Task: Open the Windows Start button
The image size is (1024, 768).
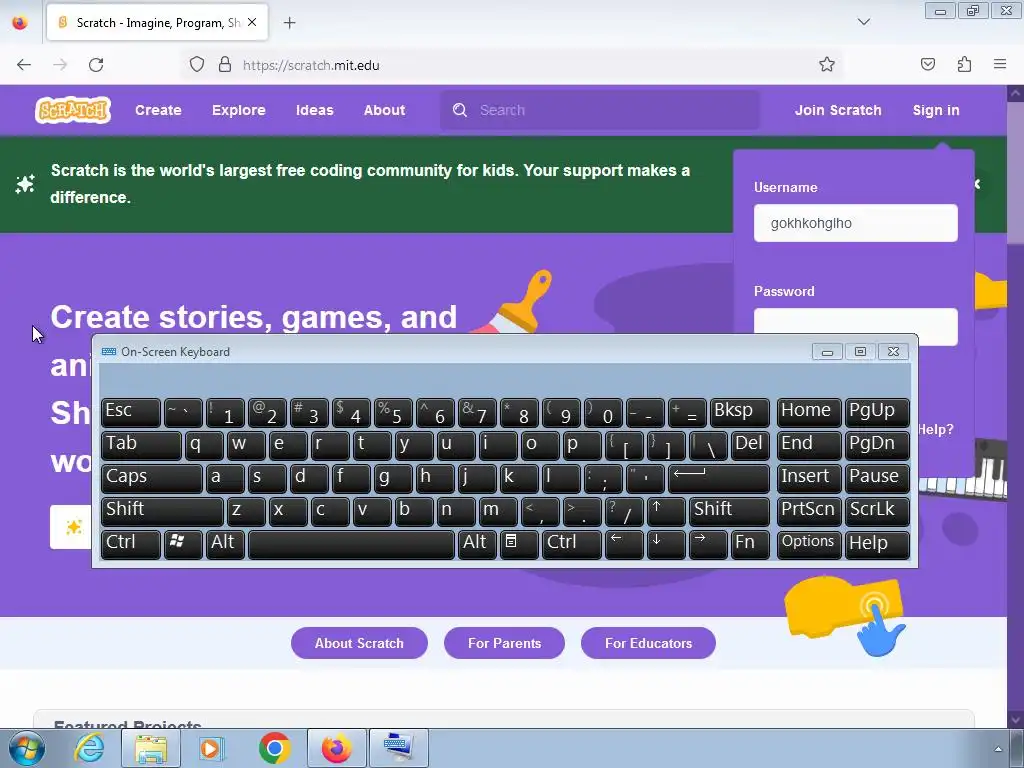Action: coord(26,748)
